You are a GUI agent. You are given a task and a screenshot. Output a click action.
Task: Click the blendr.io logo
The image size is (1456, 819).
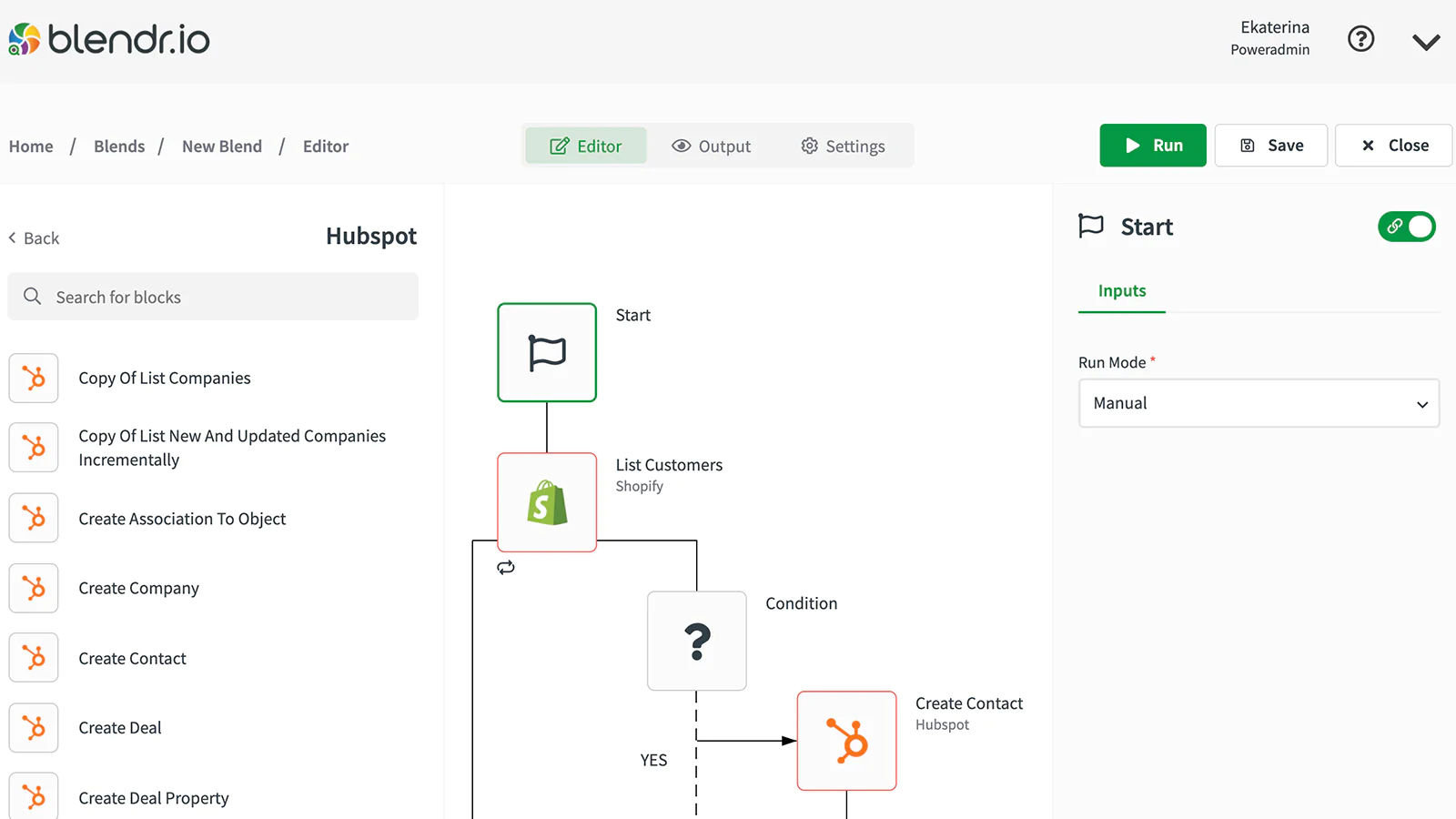pos(109,39)
